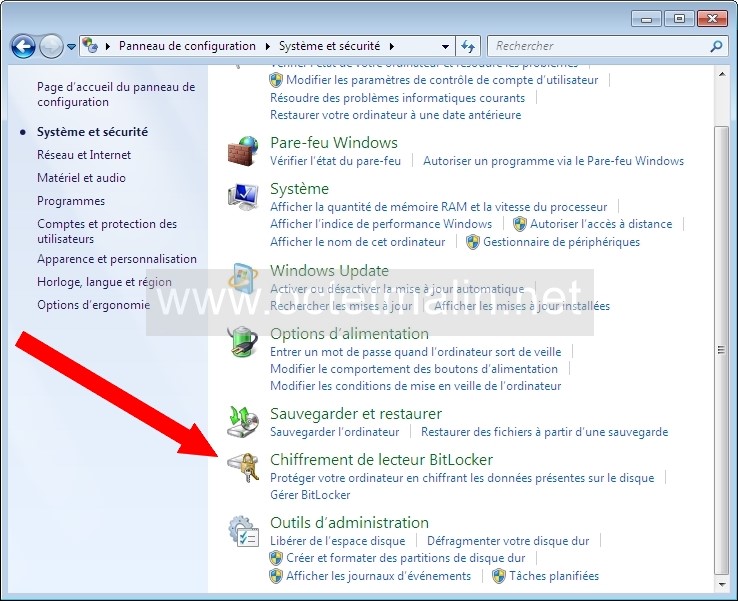
Task: Click Modifier le comportement des boutons d'alimentation
Action: click(414, 369)
